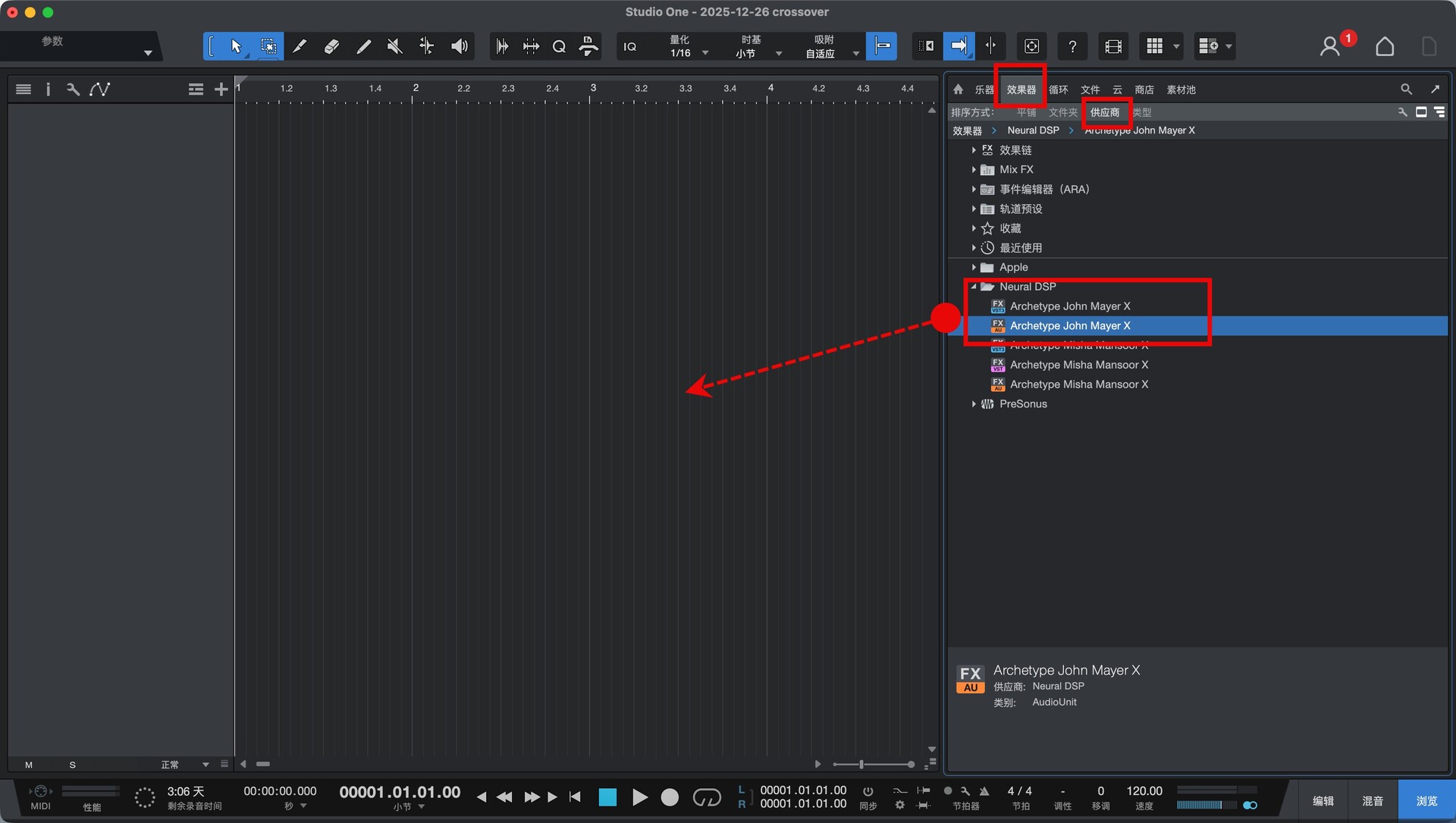The height and width of the screenshot is (823, 1456).
Task: Toggle the Snap to grid button
Action: [882, 46]
